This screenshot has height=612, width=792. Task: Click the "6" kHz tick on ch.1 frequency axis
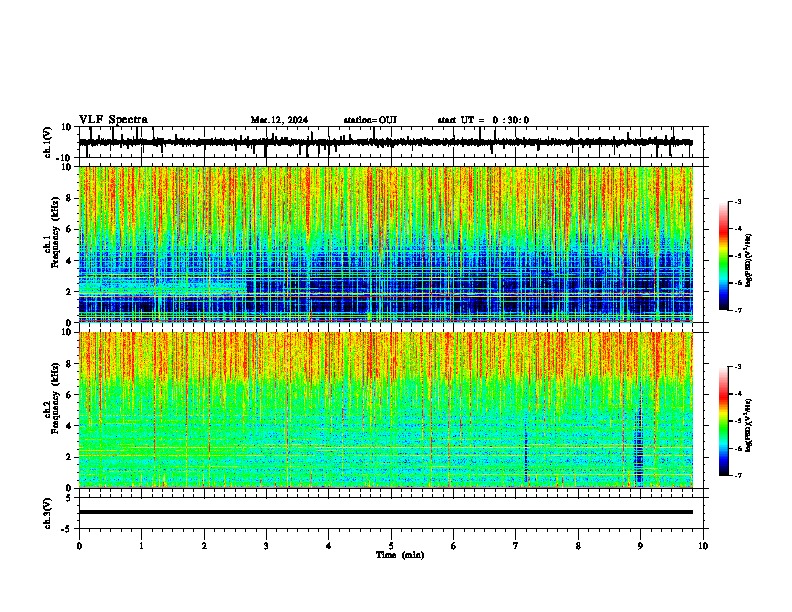(x=70, y=229)
